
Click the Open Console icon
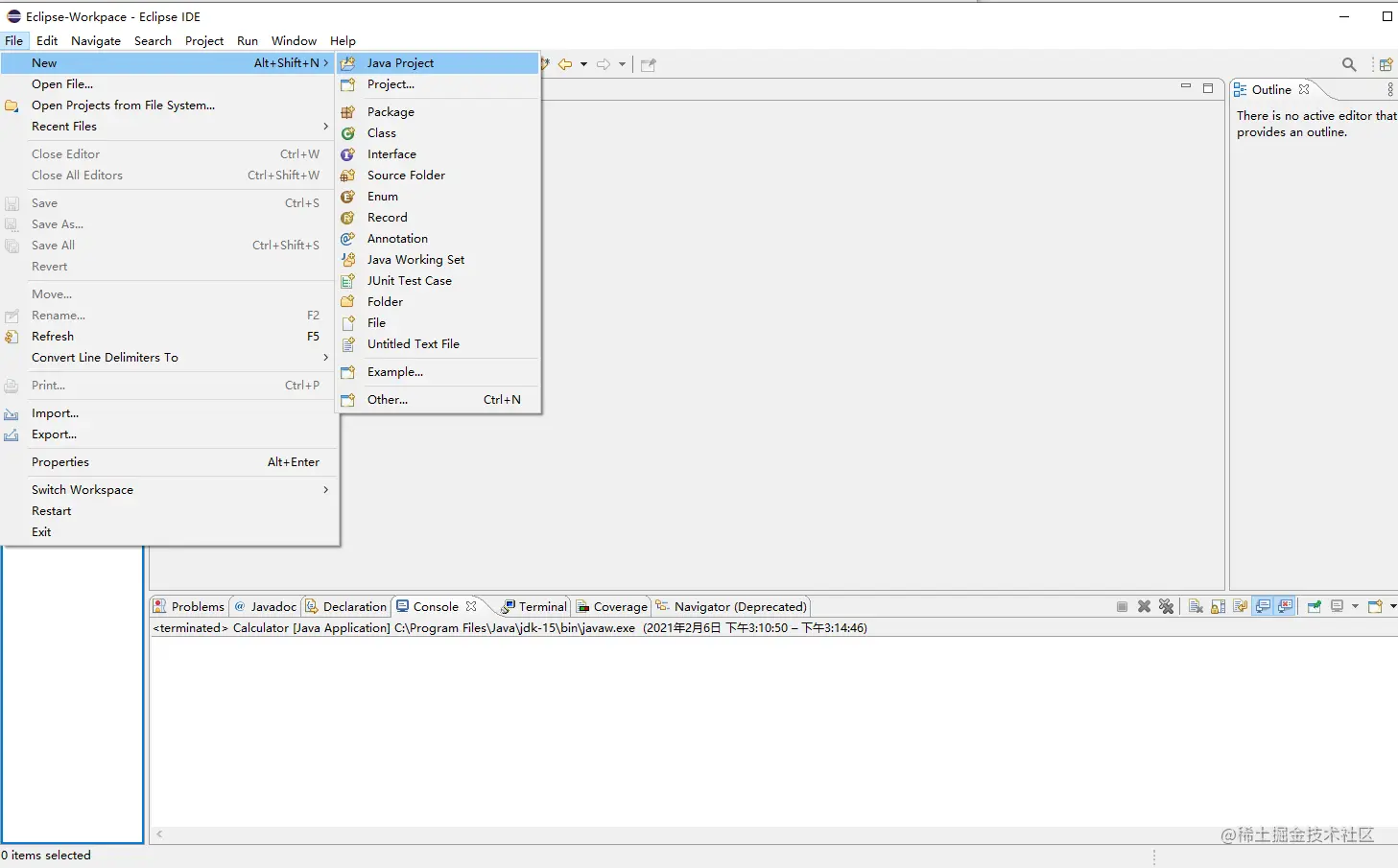[1375, 606]
